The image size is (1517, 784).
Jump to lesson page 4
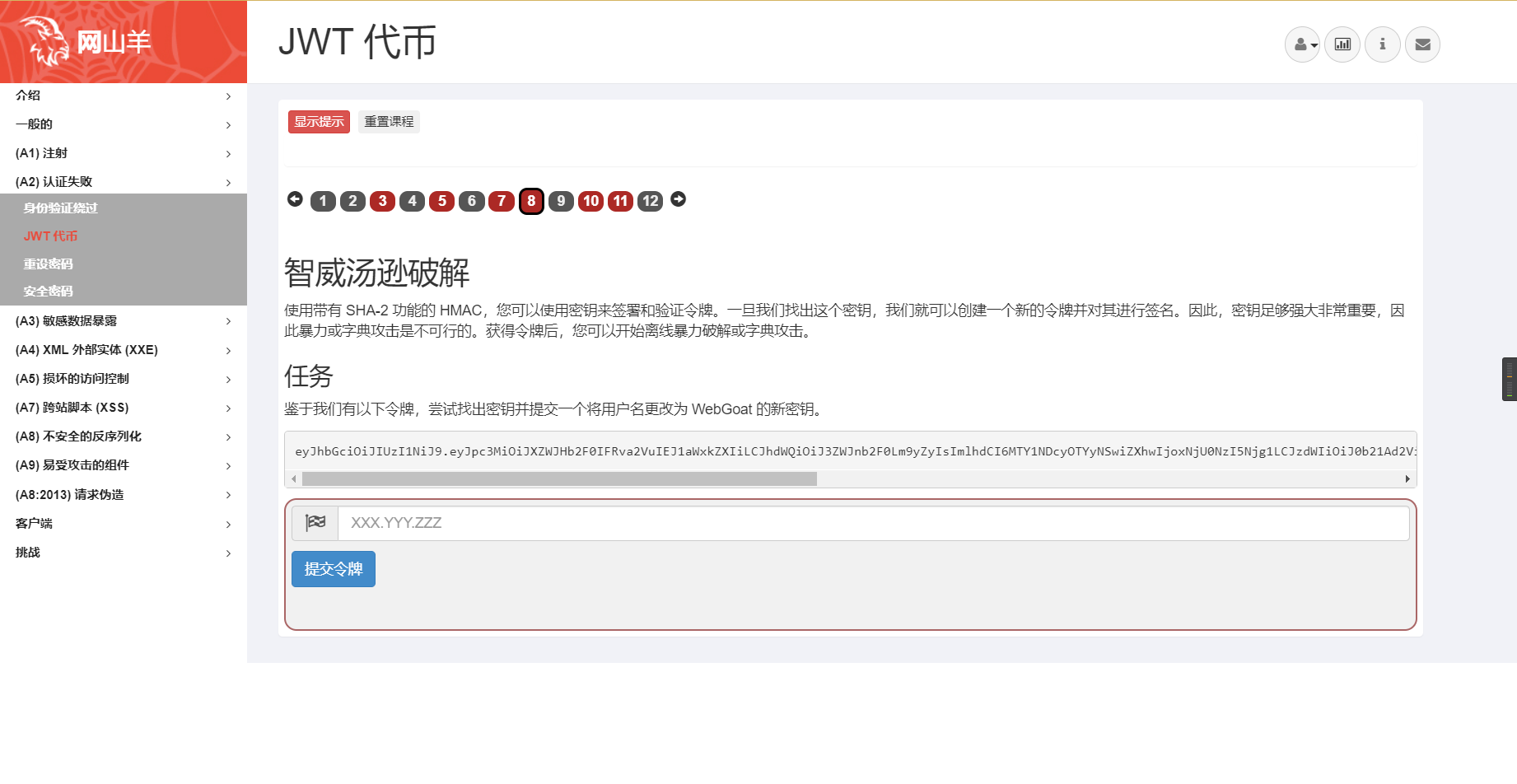[412, 201]
